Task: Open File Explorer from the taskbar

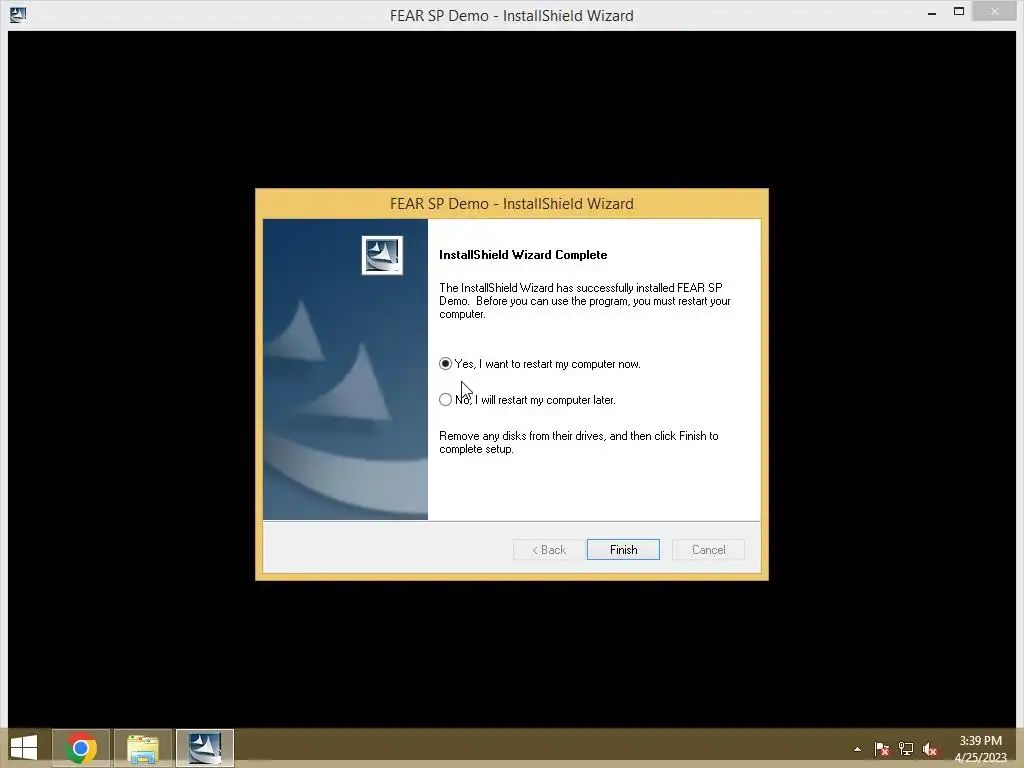Action: [x=143, y=748]
